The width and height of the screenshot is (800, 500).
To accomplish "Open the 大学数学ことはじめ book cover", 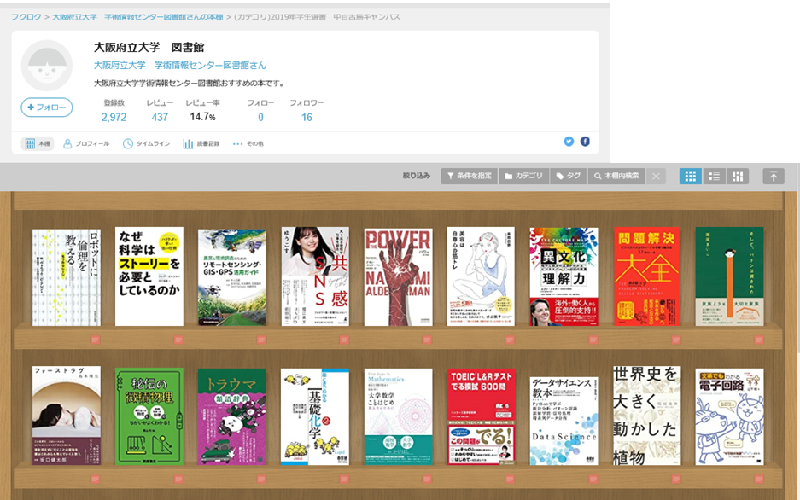I will click(398, 417).
